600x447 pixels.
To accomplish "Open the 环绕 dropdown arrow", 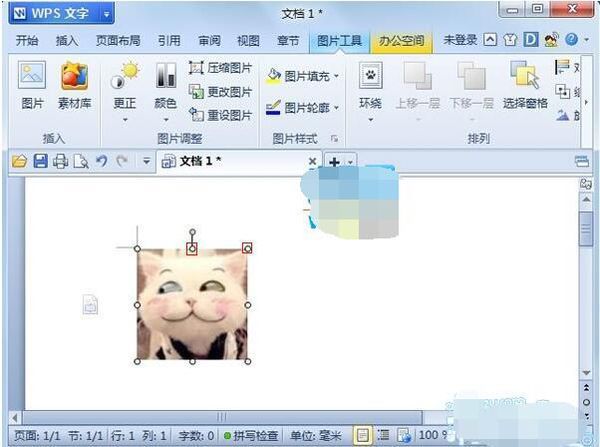I will [370, 120].
